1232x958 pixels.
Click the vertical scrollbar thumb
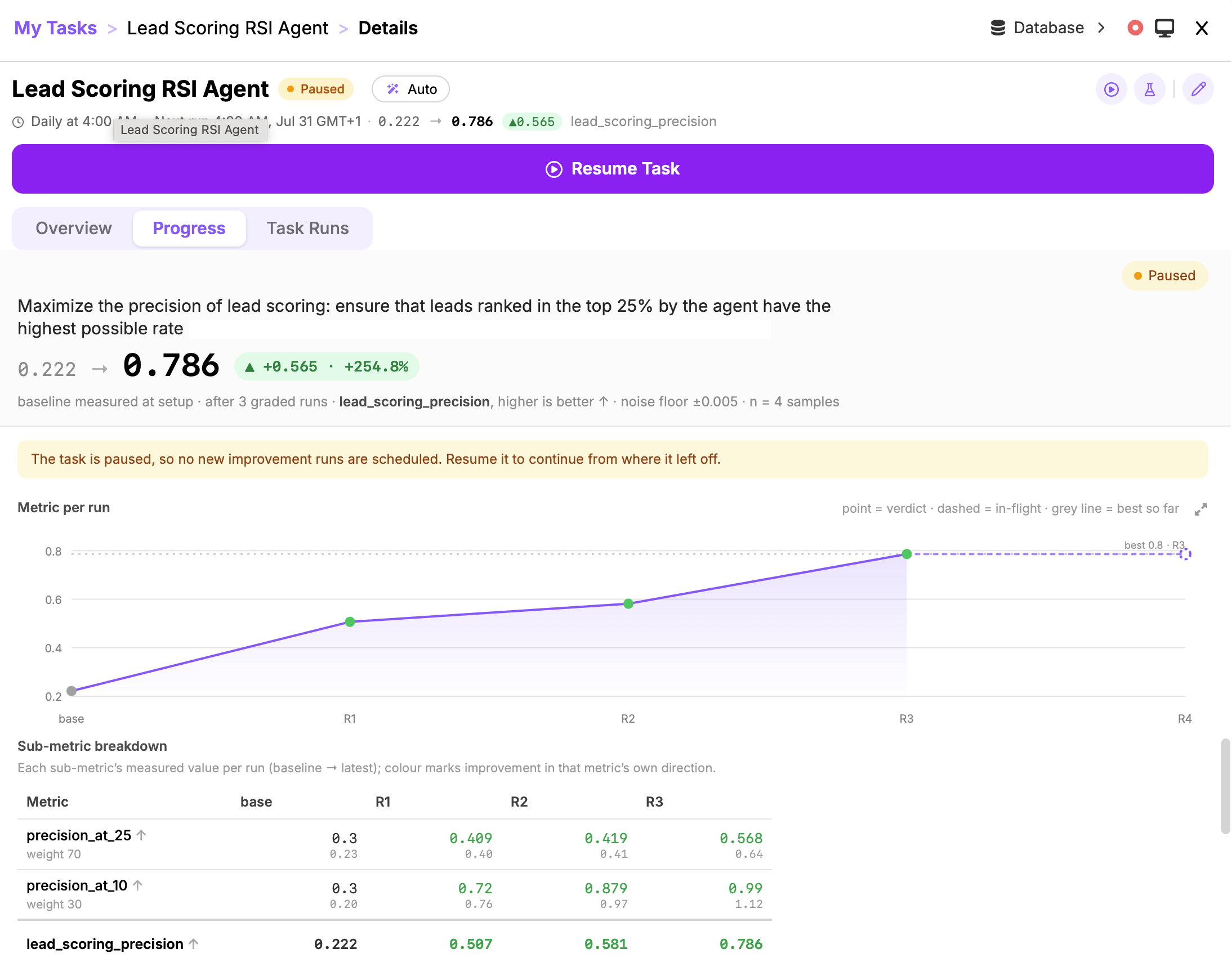pos(1226,786)
